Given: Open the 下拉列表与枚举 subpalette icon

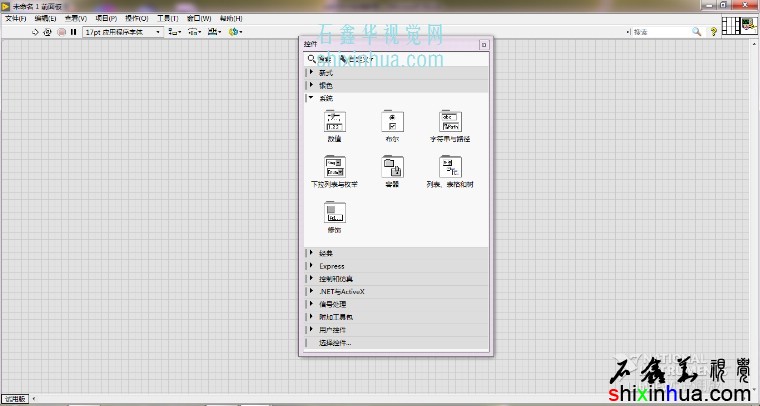Looking at the screenshot, I should coord(334,166).
